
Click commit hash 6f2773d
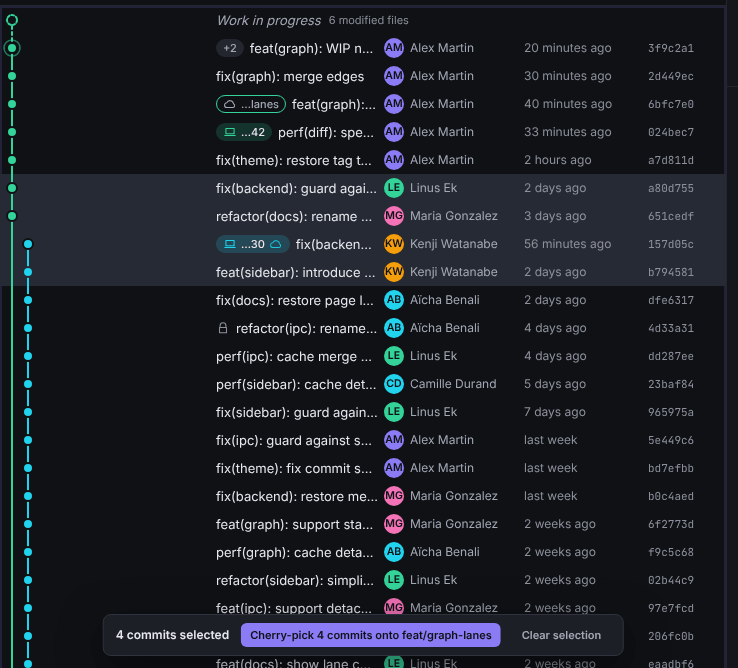tap(671, 524)
